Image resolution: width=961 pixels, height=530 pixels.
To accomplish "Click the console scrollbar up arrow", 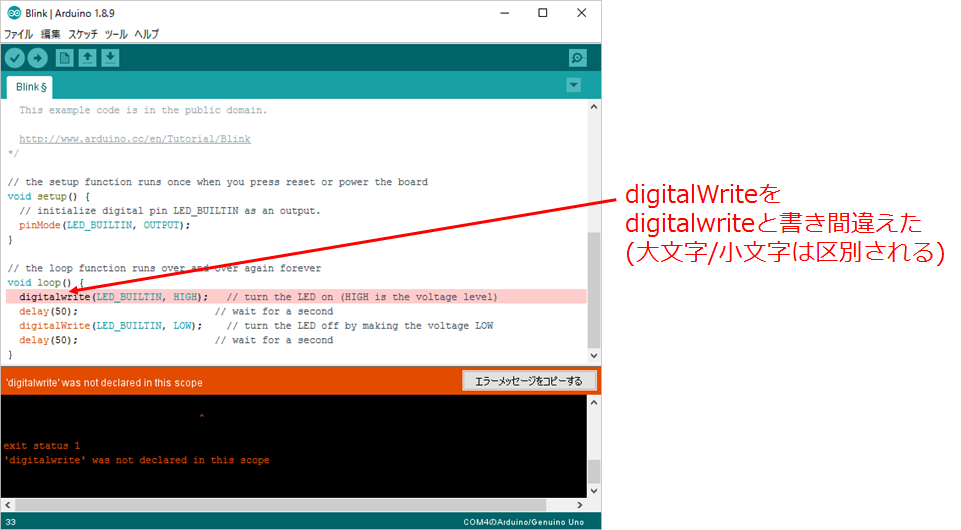I will pyautogui.click(x=593, y=403).
